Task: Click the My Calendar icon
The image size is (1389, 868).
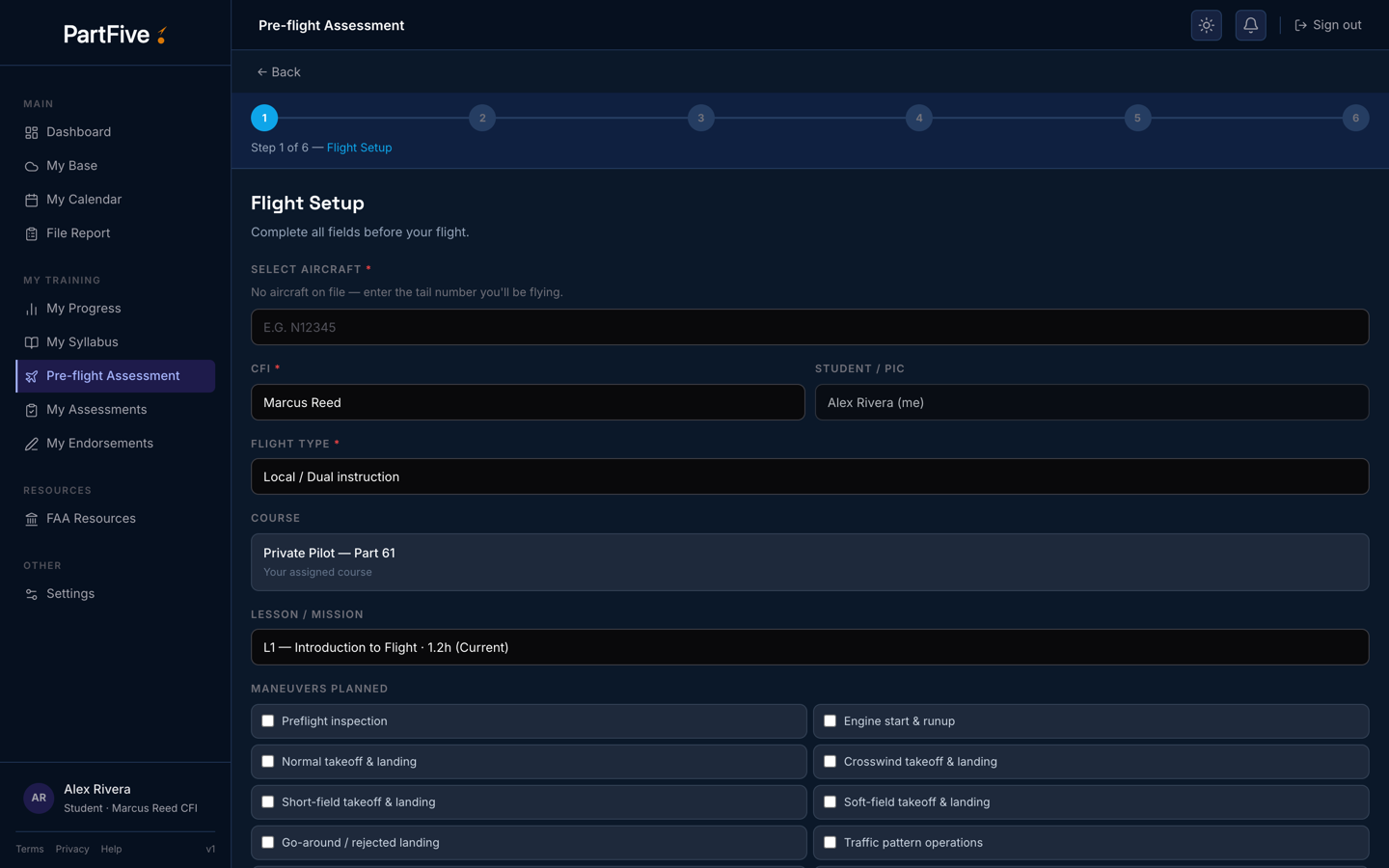Action: [32, 200]
